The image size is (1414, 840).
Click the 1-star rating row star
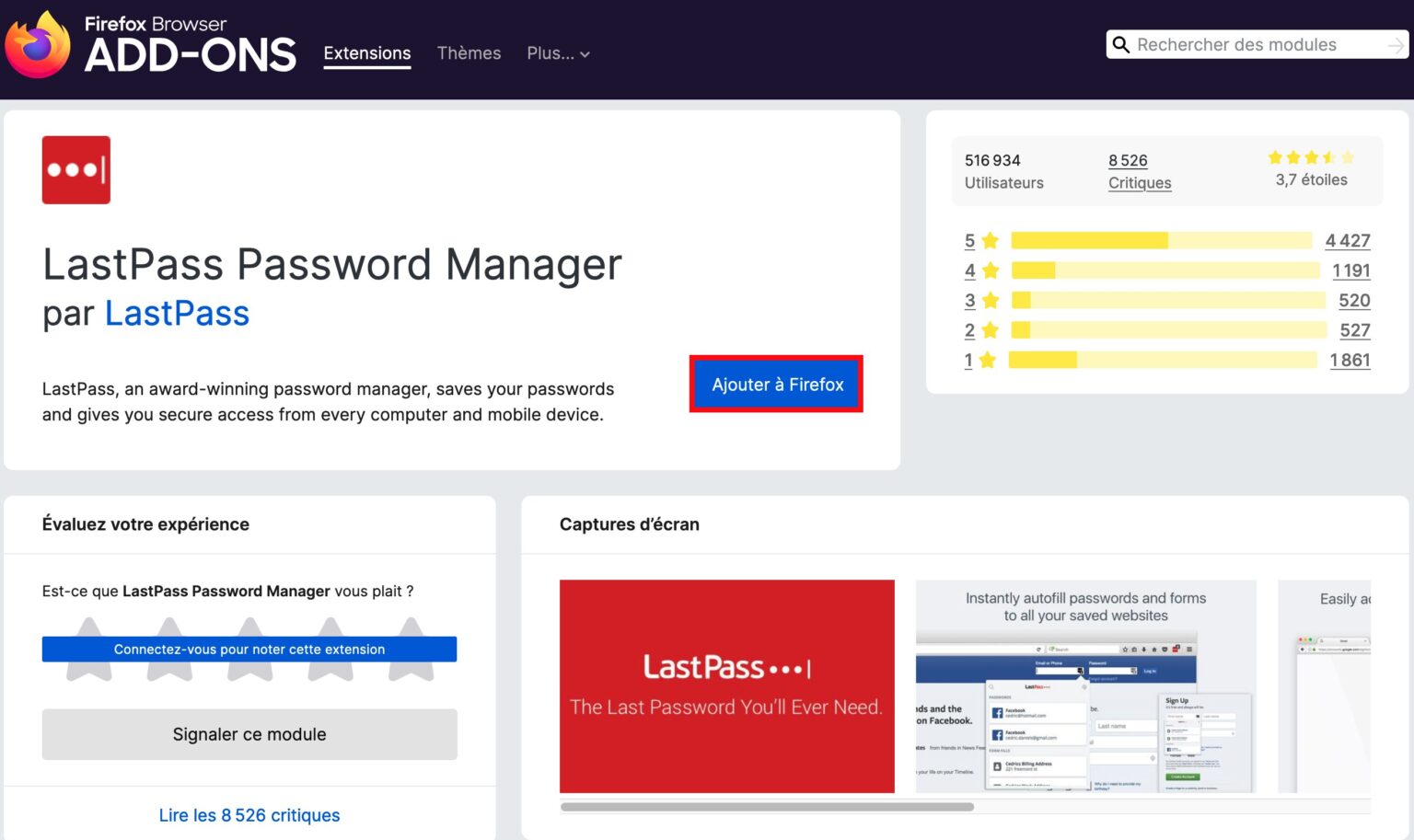pyautogui.click(x=988, y=360)
